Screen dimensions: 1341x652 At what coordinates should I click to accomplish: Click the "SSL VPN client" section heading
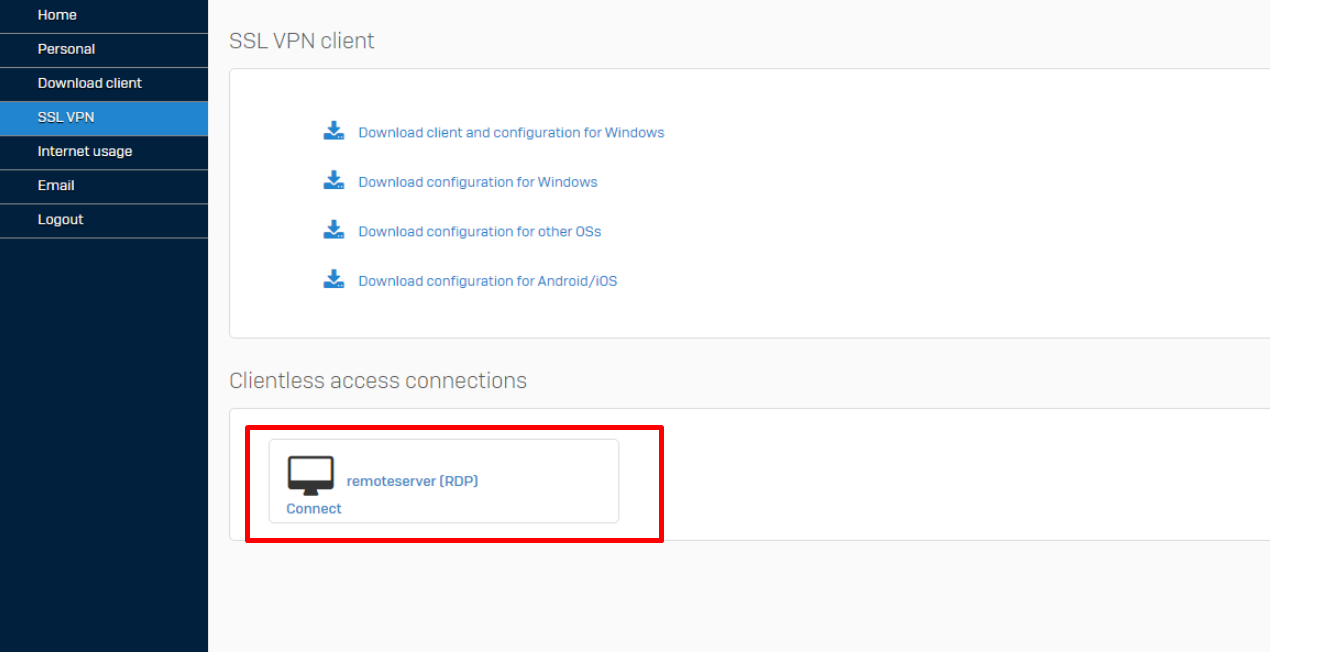(302, 41)
